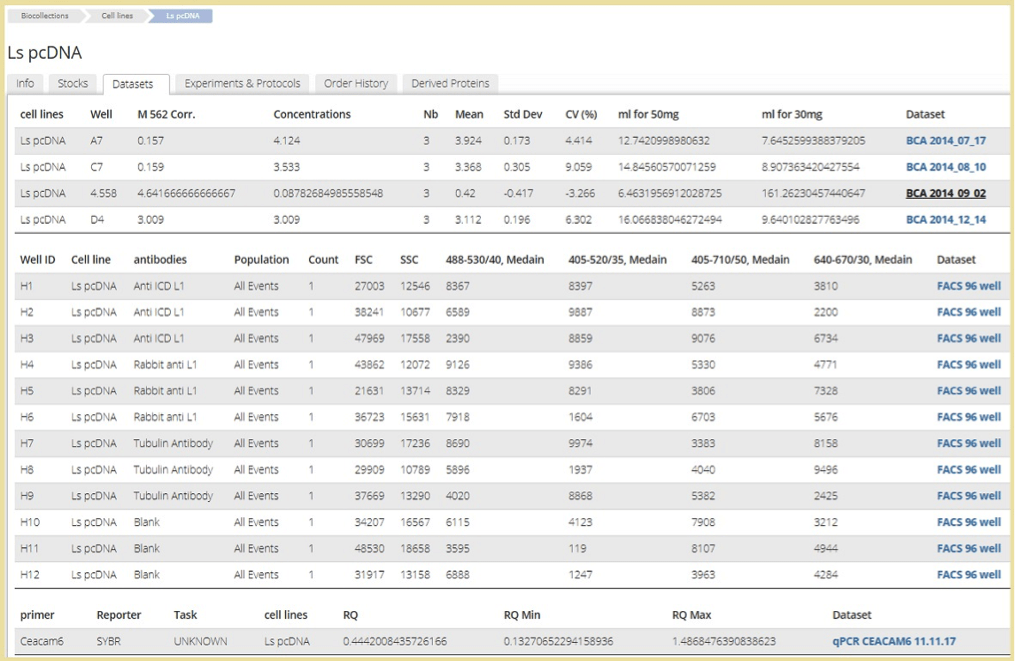Open the BCA 2014_08_10 dataset link
The width and height of the screenshot is (1015, 662).
tap(945, 167)
